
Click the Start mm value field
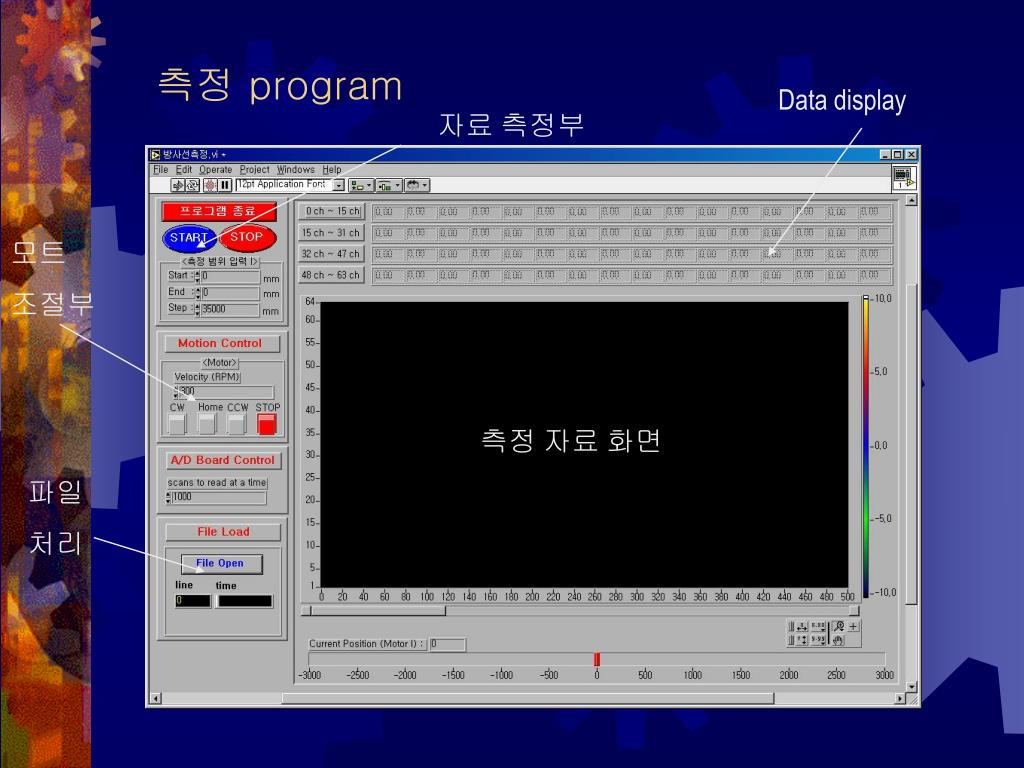tap(230, 276)
